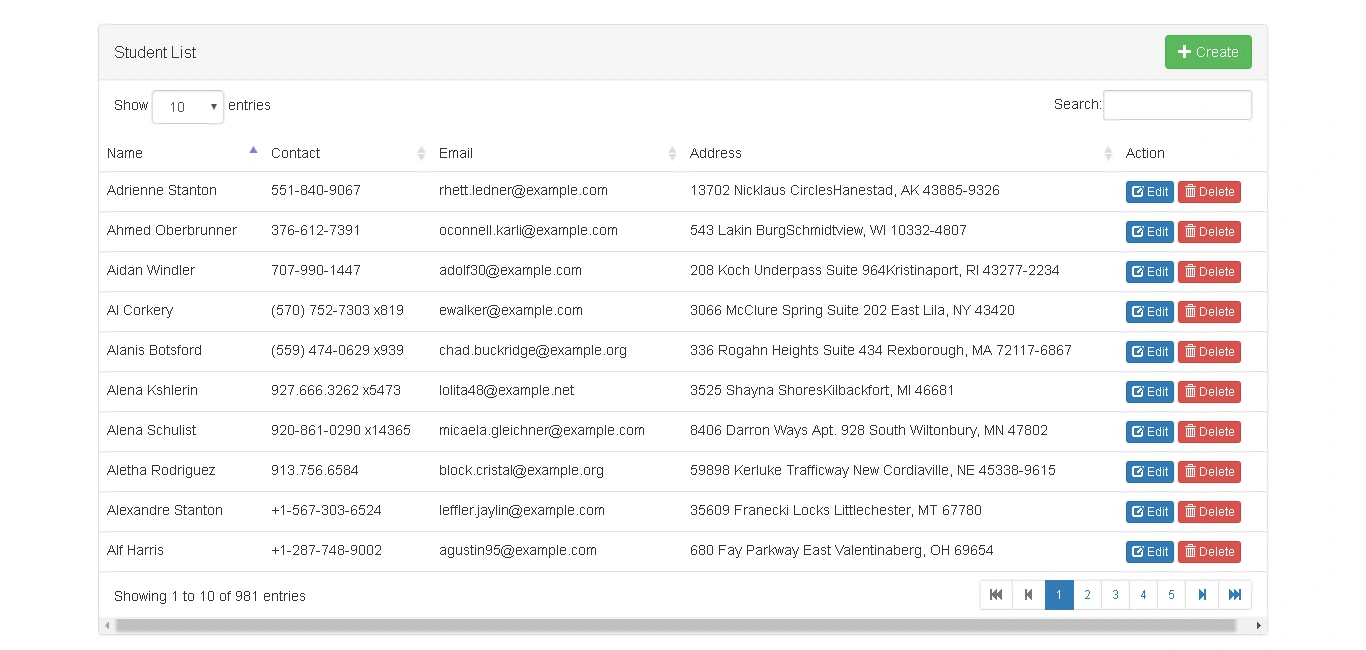Click the horizontal scrollbar left arrow

[x=107, y=626]
